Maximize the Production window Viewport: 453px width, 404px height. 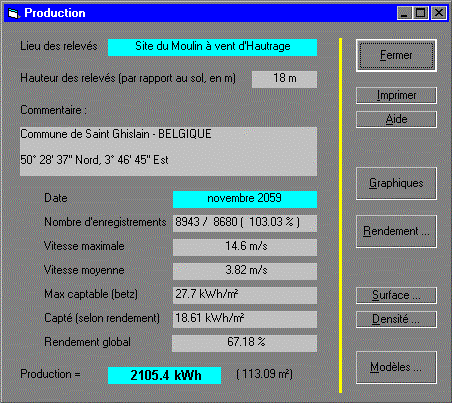pyautogui.click(x=420, y=13)
